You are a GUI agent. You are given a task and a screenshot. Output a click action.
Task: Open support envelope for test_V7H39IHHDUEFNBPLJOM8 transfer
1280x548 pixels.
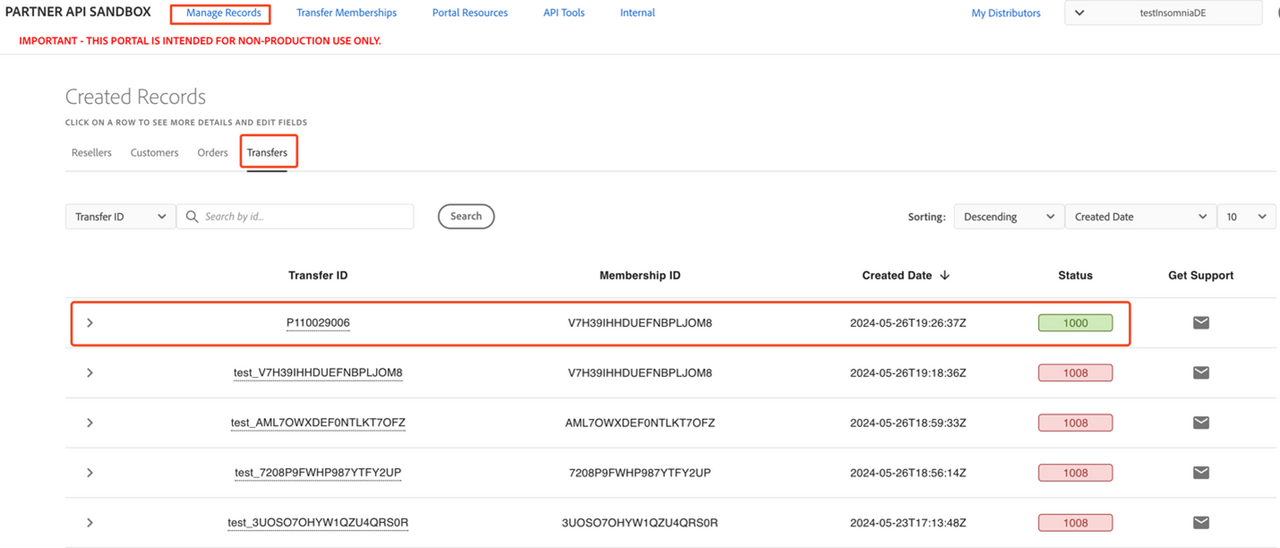click(x=1201, y=373)
